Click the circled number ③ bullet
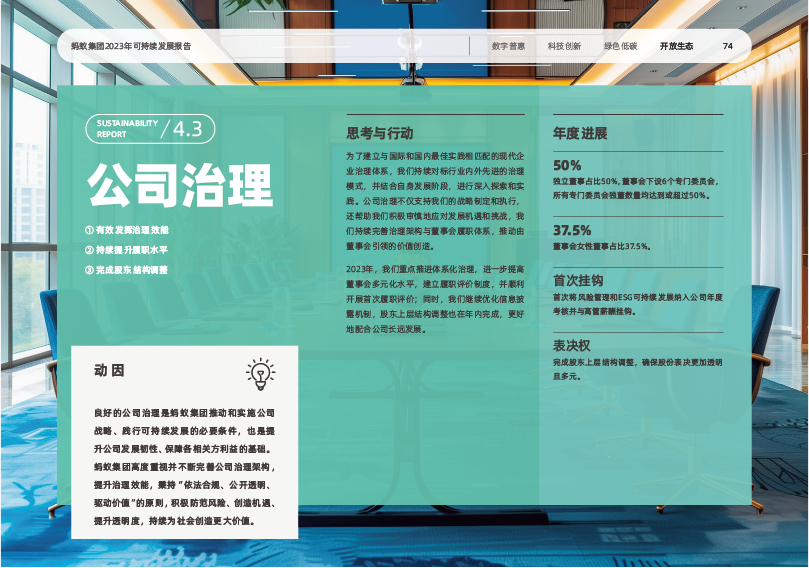 [x=89, y=270]
